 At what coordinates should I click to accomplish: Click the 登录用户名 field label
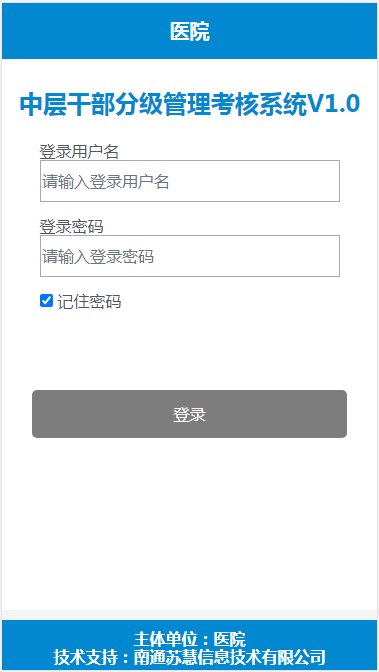pyautogui.click(x=79, y=152)
